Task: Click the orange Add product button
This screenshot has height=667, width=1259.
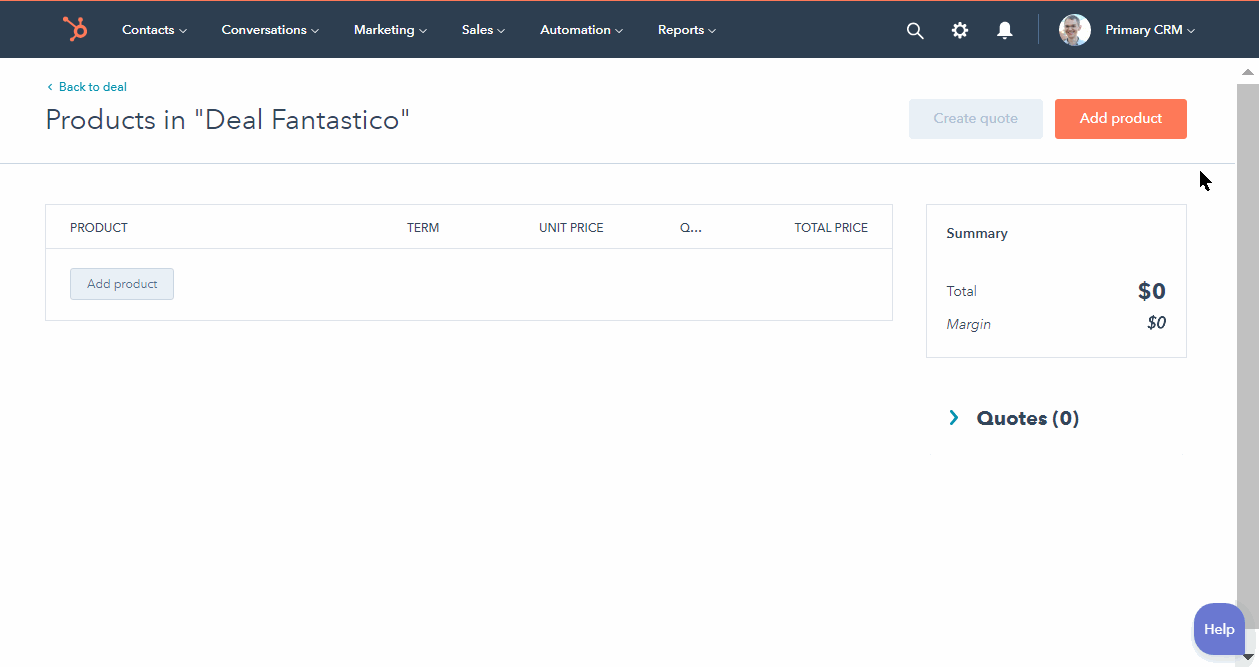Action: [x=1120, y=118]
